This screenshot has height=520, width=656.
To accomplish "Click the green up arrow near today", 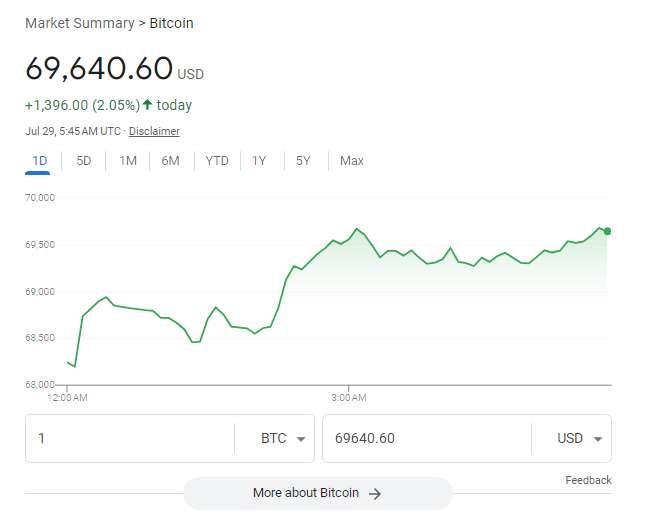I will [148, 105].
